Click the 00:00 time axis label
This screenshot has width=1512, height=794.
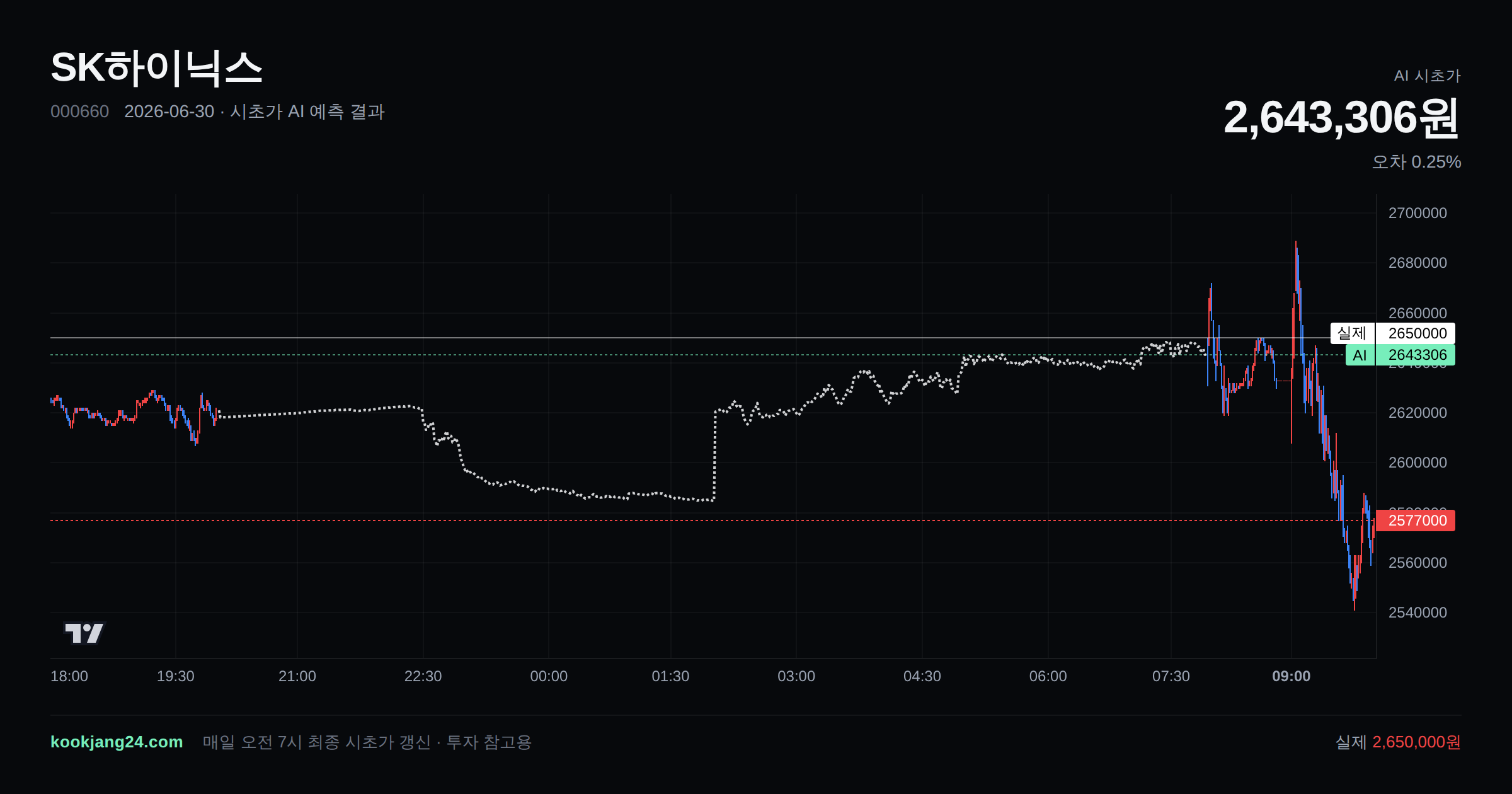click(549, 676)
